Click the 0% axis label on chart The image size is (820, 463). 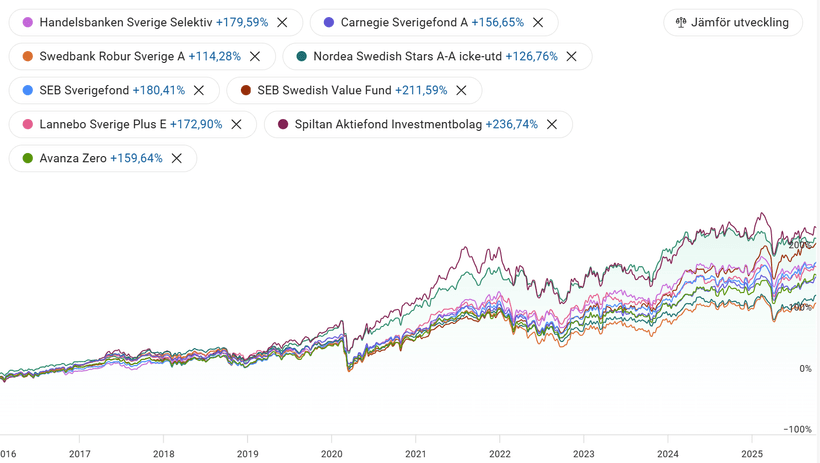click(x=805, y=369)
